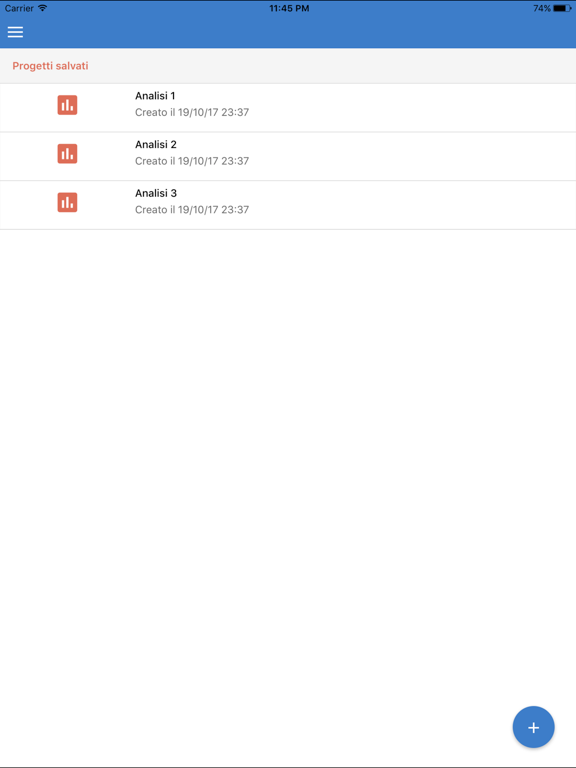This screenshot has width=576, height=768.
Task: Open the Analisi 3 project title
Action: pyautogui.click(x=156, y=193)
